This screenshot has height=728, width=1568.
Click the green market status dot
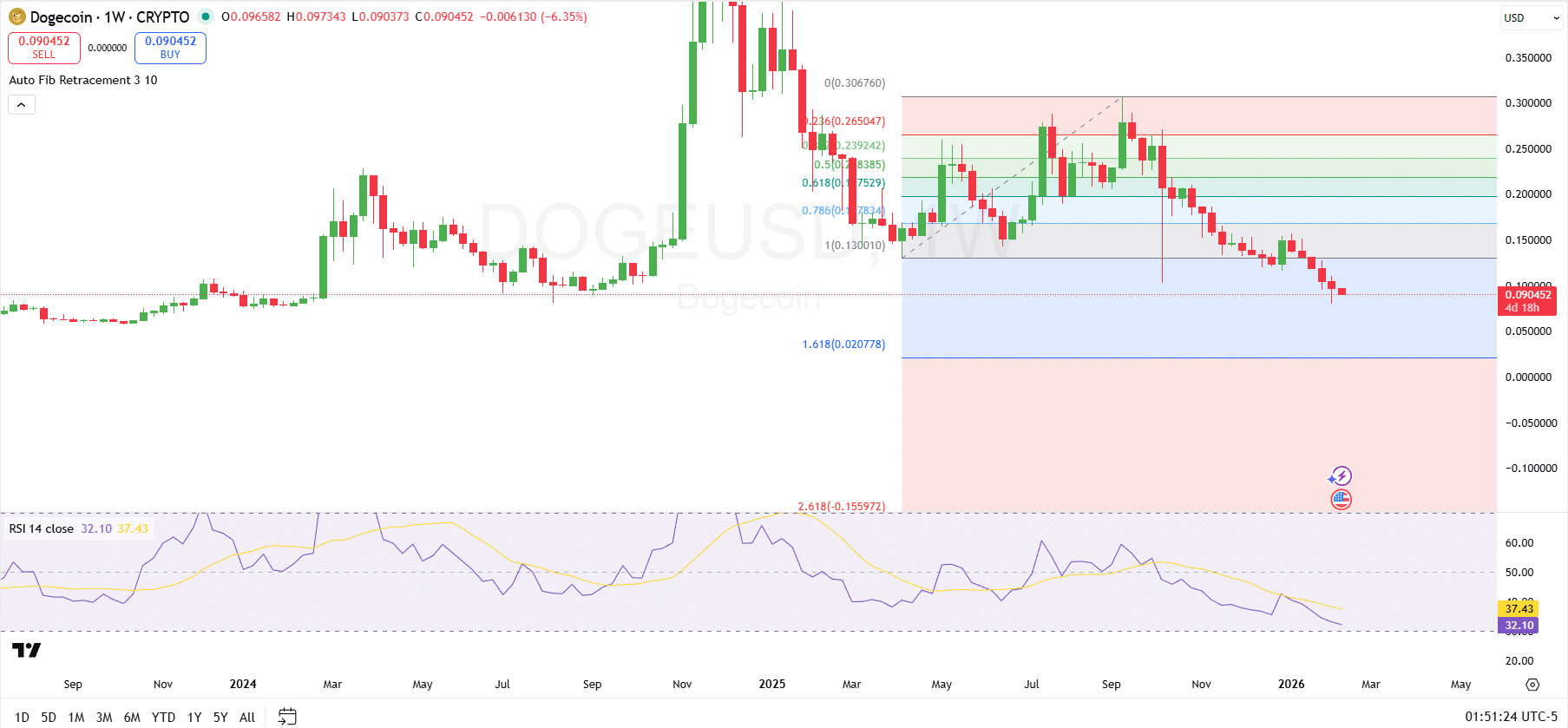click(205, 16)
